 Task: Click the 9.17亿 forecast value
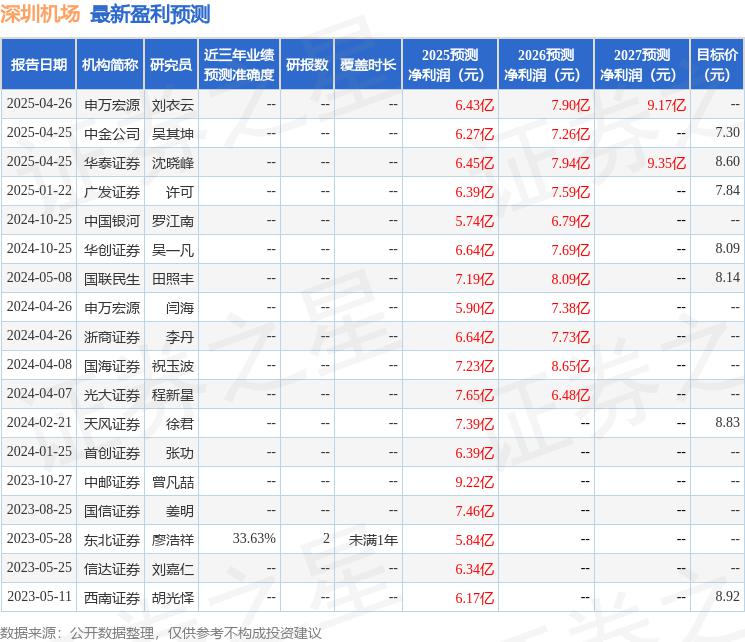[666, 105]
